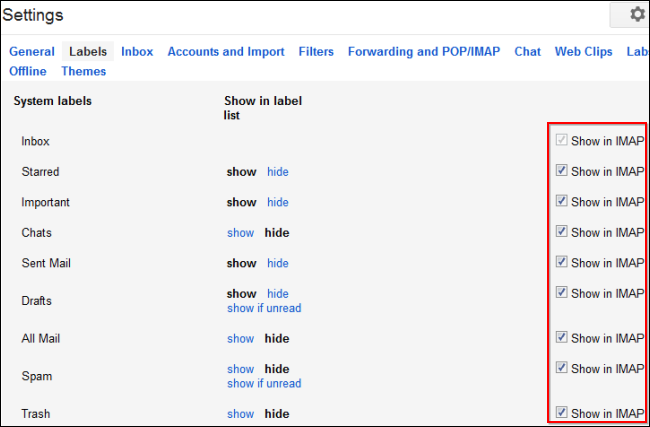This screenshot has width=650, height=427.
Task: Toggle Show in IMAP for Spam
Action: pyautogui.click(x=562, y=368)
